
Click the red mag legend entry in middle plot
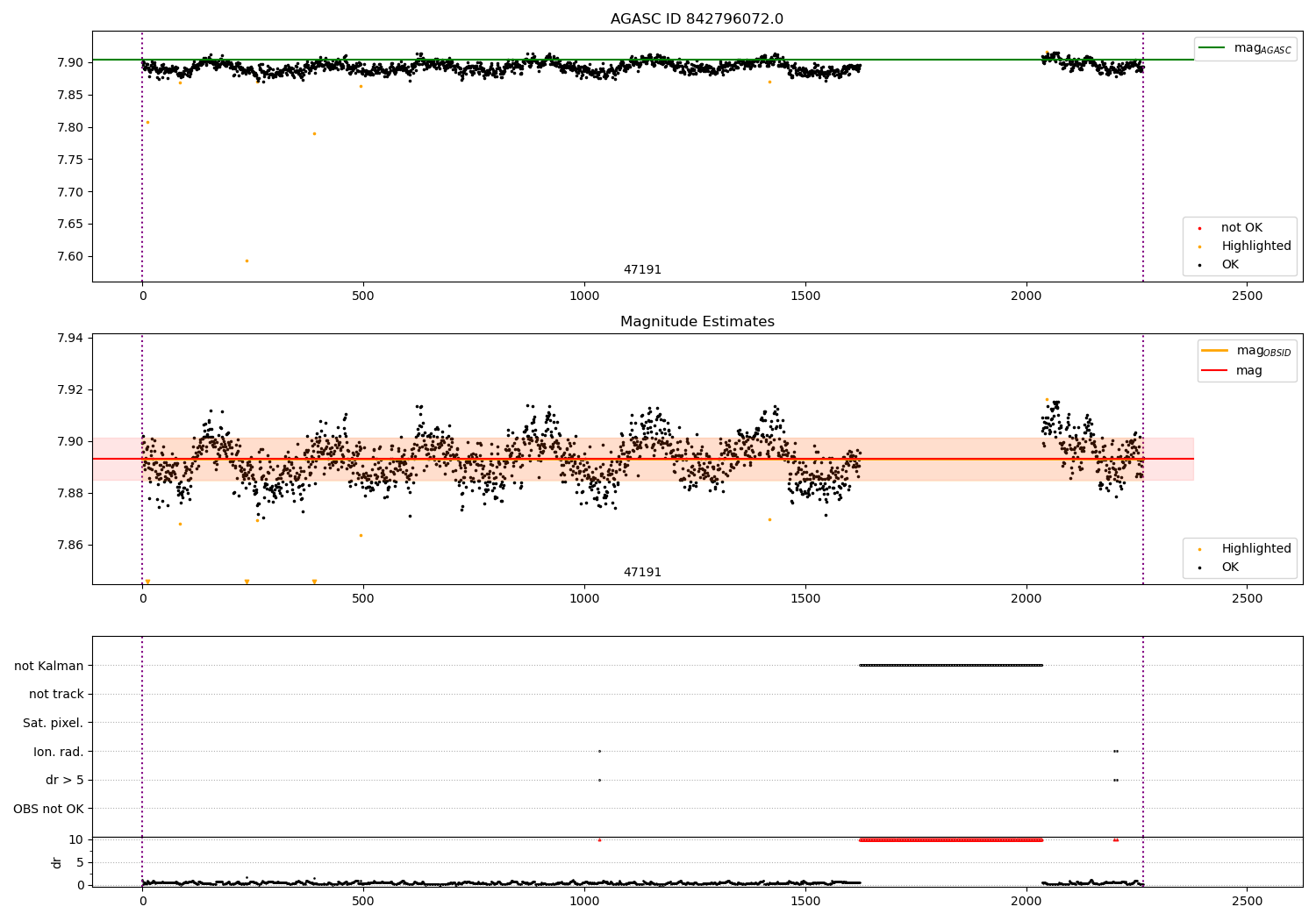[x=1233, y=371]
